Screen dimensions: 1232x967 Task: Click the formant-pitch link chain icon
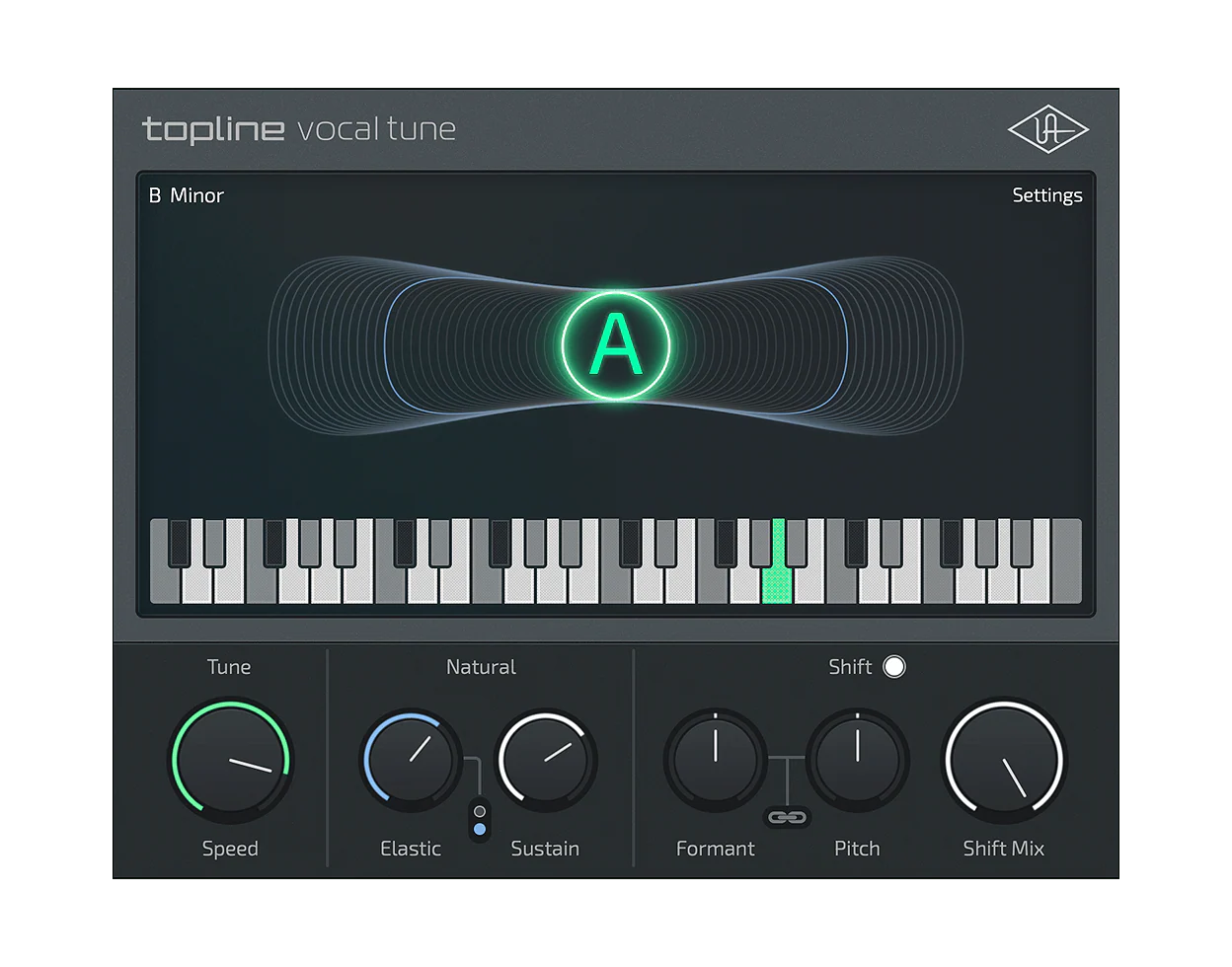(787, 817)
